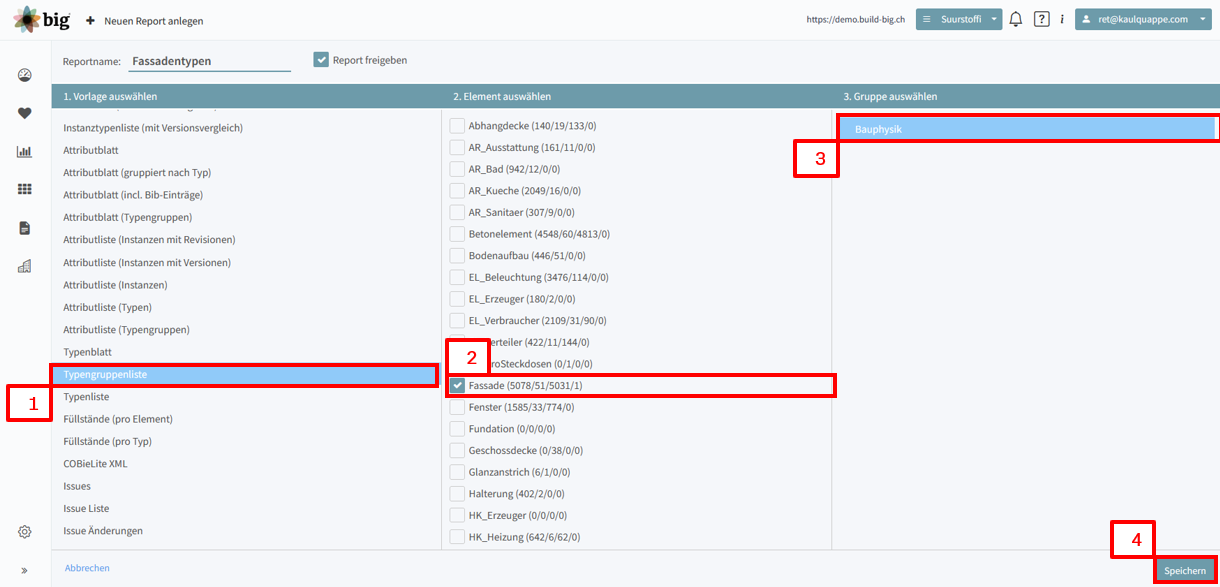Select Typengruppenliste template
This screenshot has width=1220, height=587.
(x=246, y=374)
